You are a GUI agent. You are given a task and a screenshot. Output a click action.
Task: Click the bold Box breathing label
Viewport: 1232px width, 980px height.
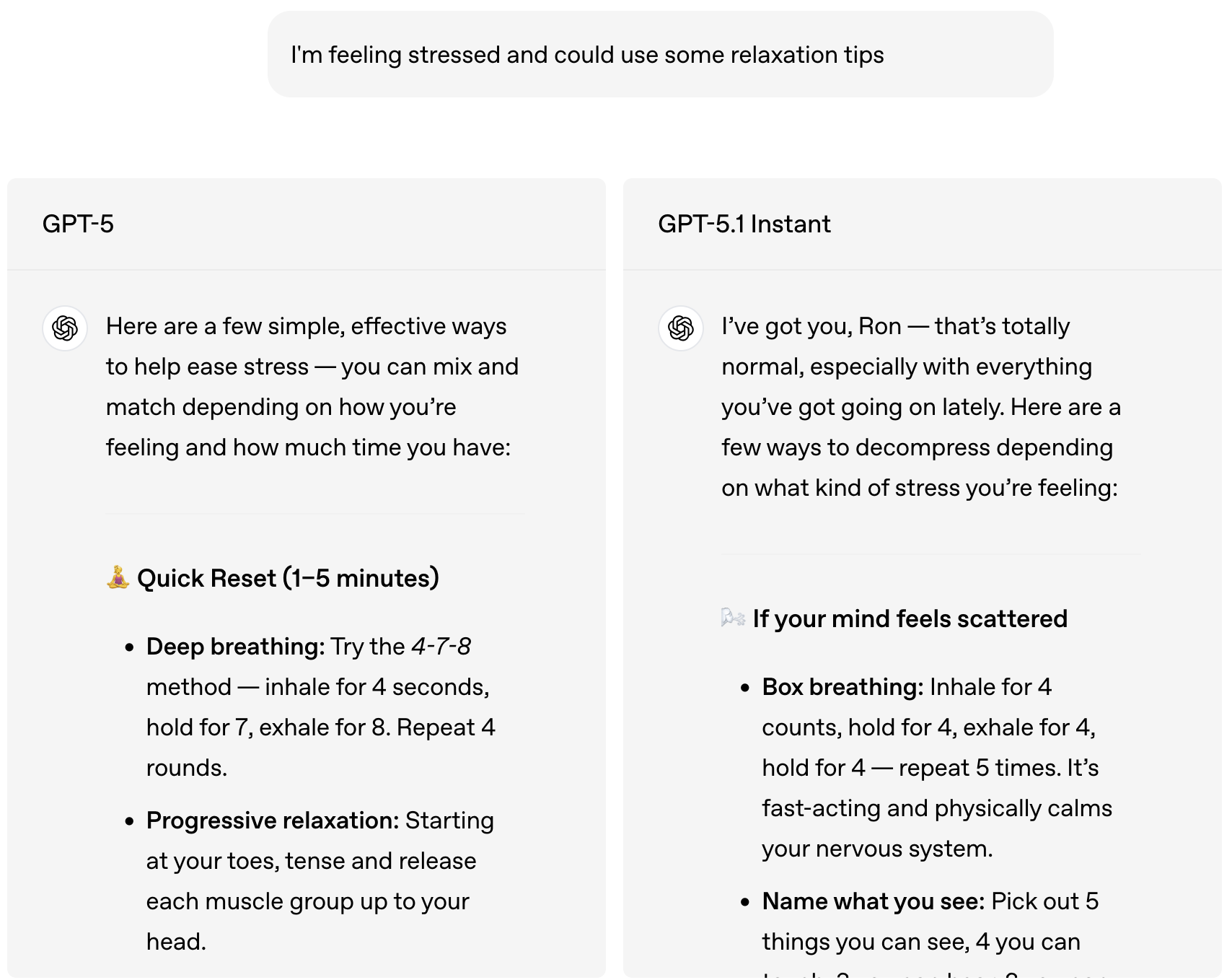(x=842, y=687)
